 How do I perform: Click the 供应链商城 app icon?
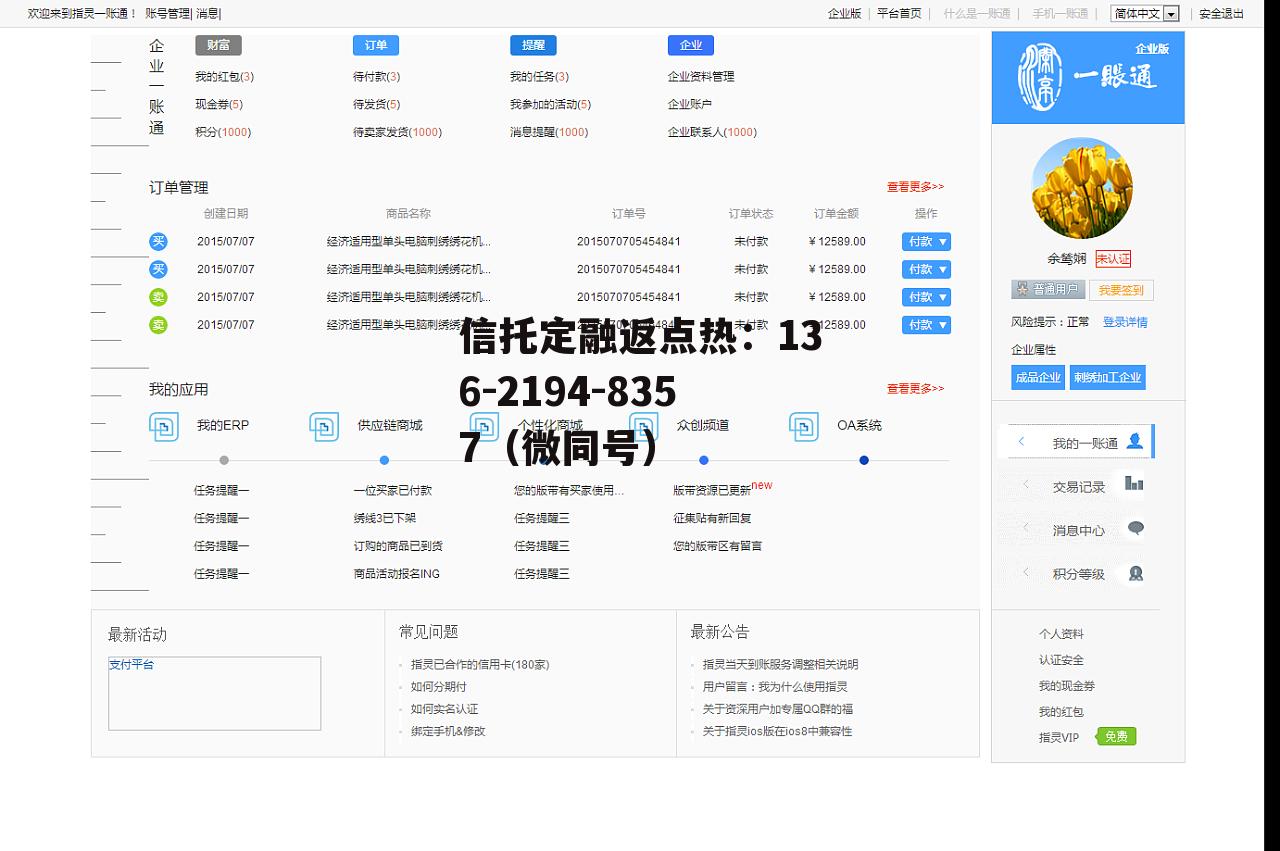(x=324, y=427)
